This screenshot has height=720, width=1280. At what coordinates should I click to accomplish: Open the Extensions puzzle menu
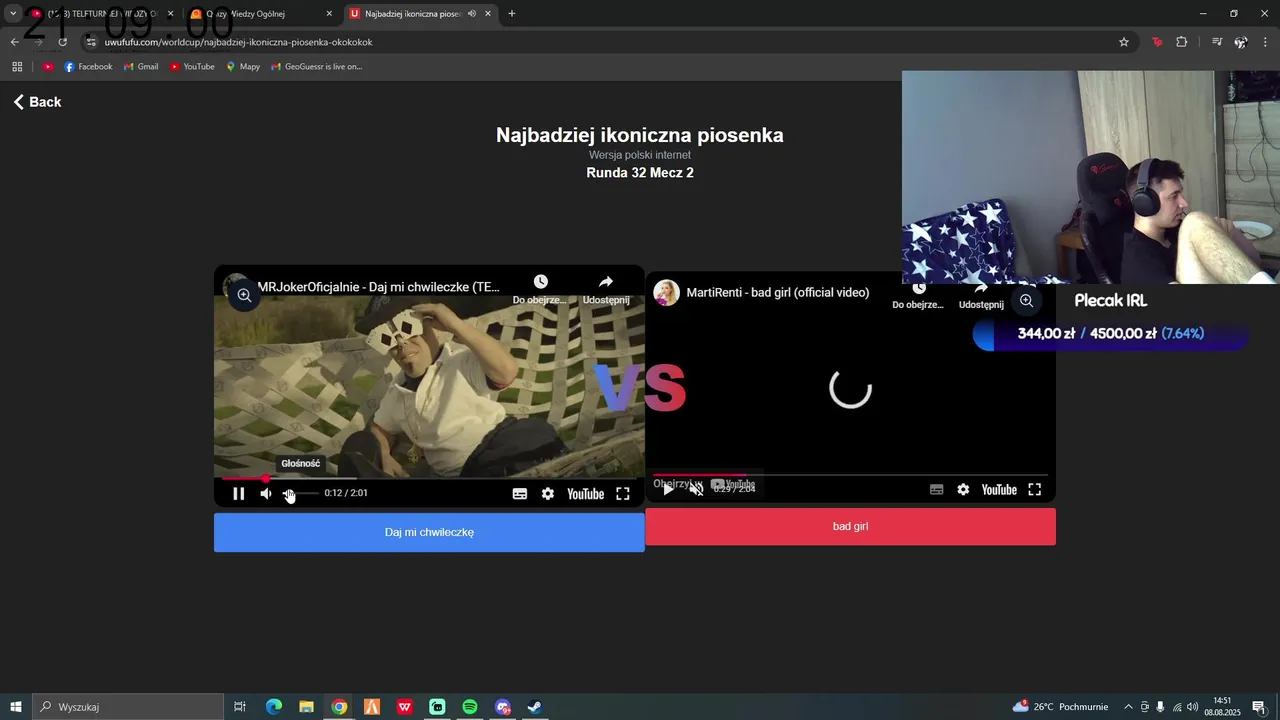[1182, 42]
